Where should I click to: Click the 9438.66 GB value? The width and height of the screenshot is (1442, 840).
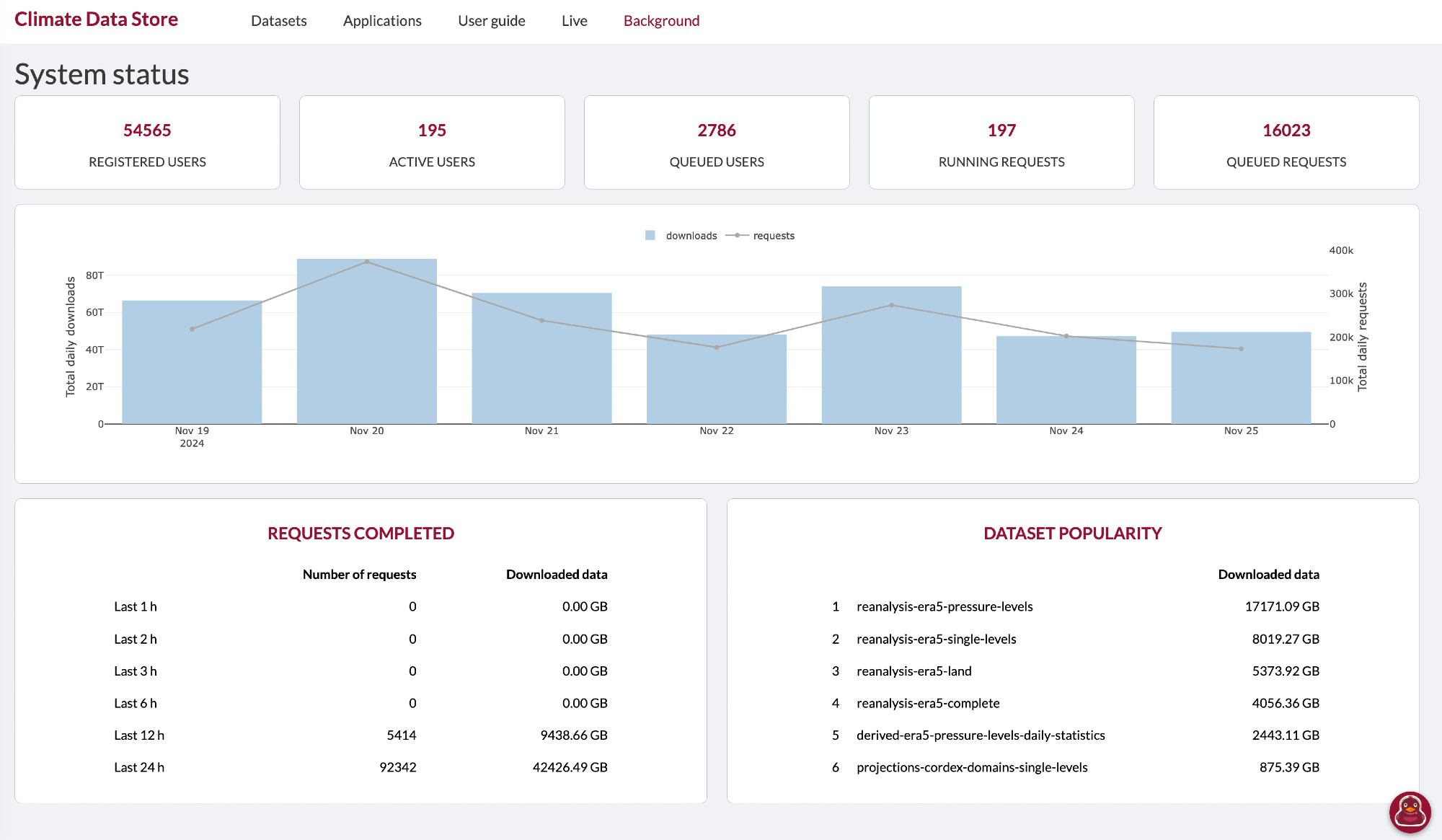(x=574, y=735)
